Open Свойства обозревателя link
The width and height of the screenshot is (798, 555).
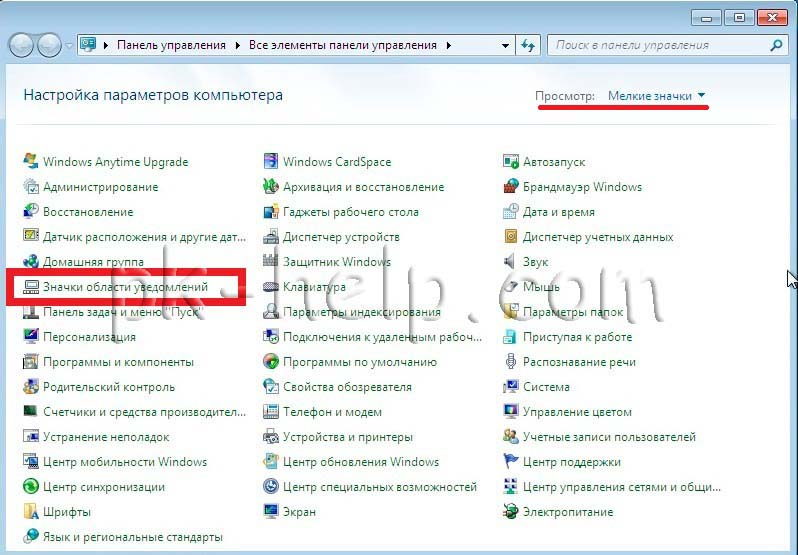tap(347, 387)
